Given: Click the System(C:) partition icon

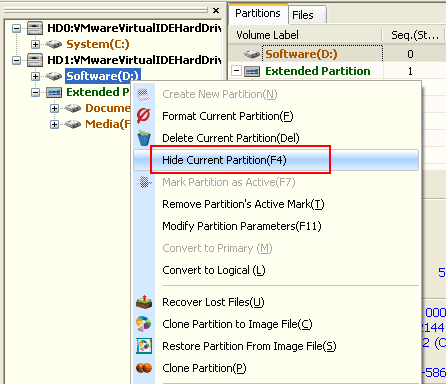Looking at the screenshot, I should pyautogui.click(x=54, y=44).
